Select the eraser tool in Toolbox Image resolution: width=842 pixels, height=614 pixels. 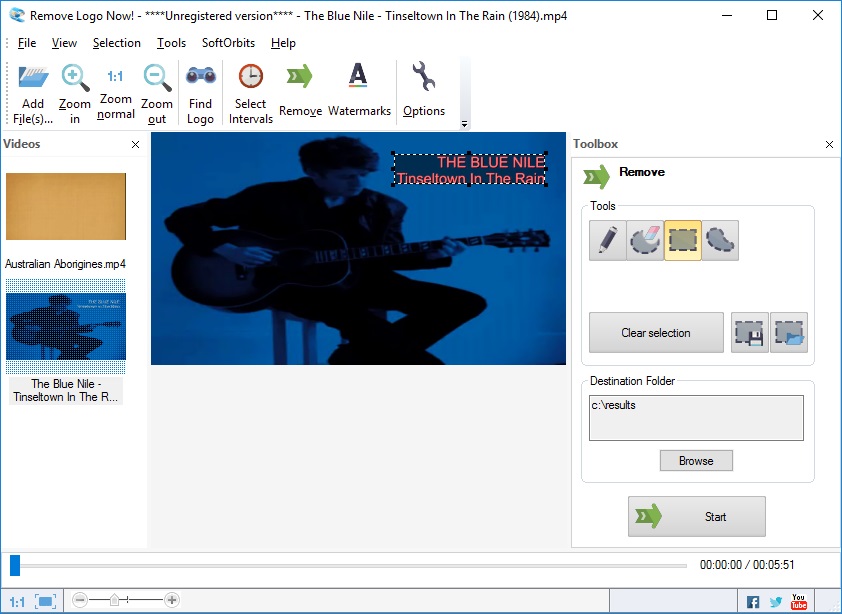coord(645,240)
